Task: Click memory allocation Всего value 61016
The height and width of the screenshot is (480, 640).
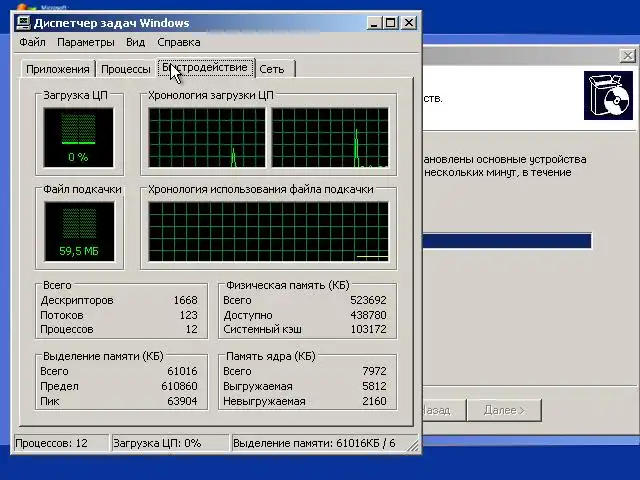Action: tap(182, 371)
